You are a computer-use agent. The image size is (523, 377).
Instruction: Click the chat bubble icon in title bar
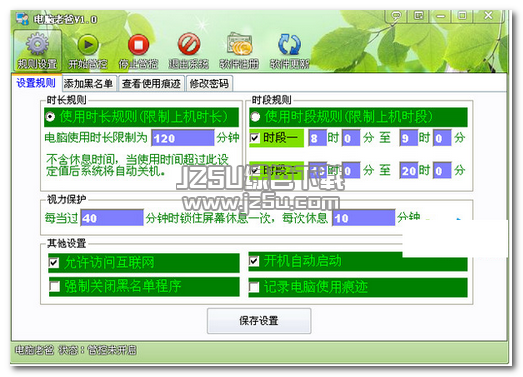(x=396, y=15)
